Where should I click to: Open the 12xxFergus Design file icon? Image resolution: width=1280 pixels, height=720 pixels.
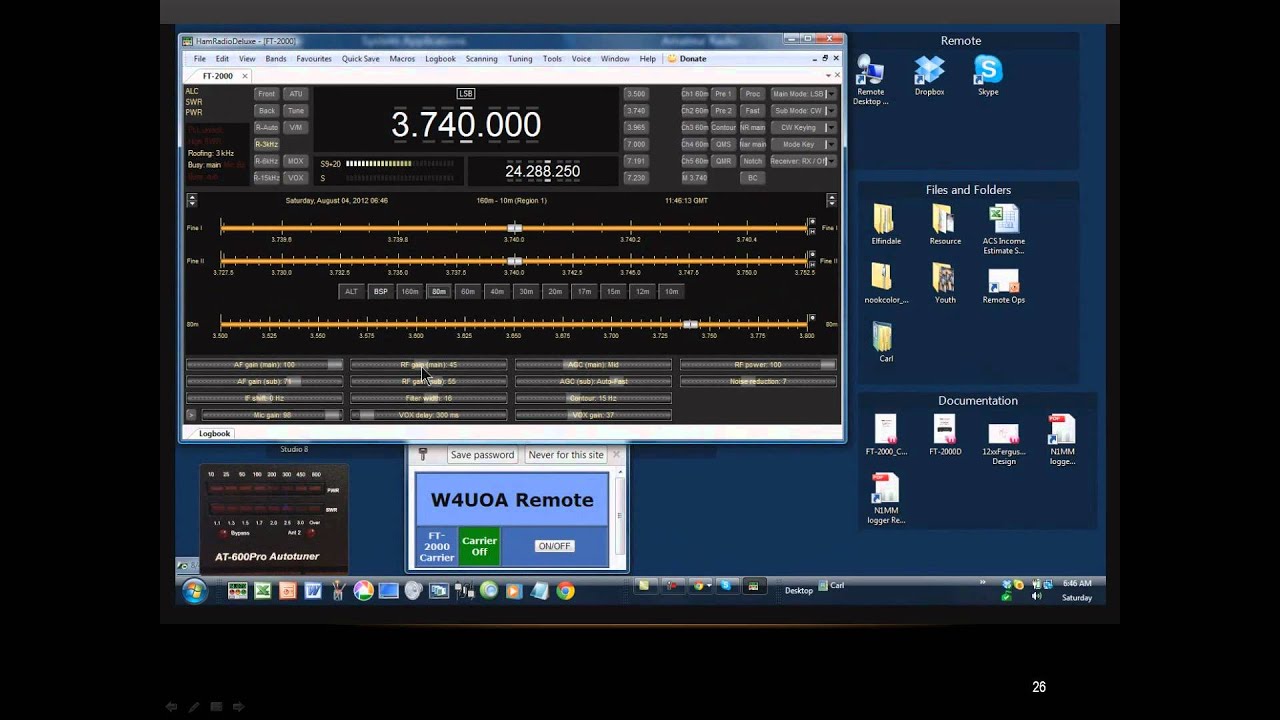(1003, 433)
